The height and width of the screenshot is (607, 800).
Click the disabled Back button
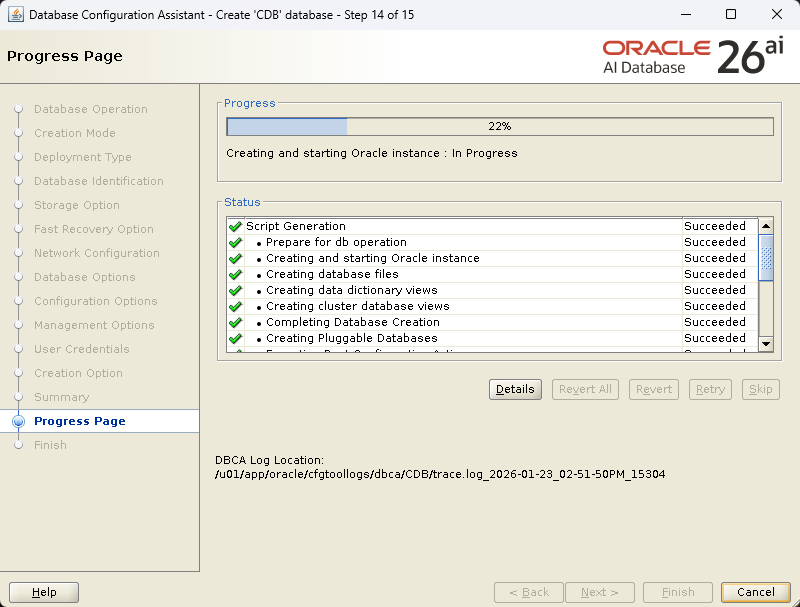(x=529, y=592)
